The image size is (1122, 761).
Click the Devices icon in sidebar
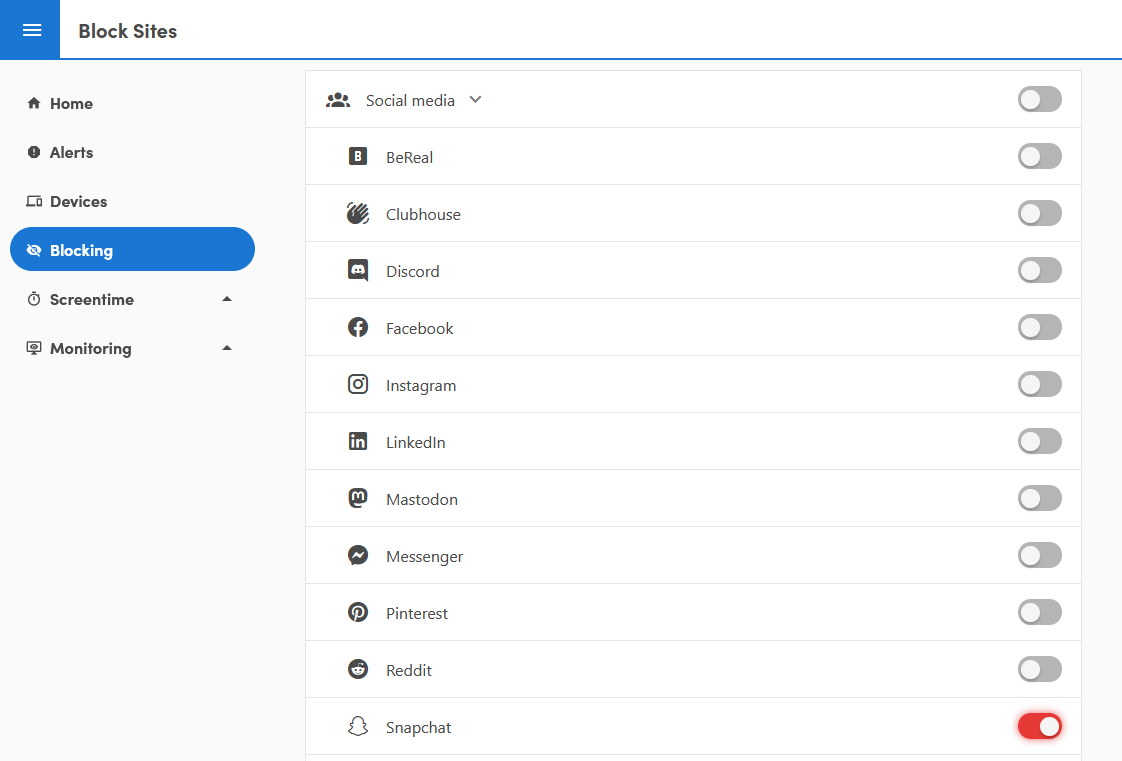point(34,201)
